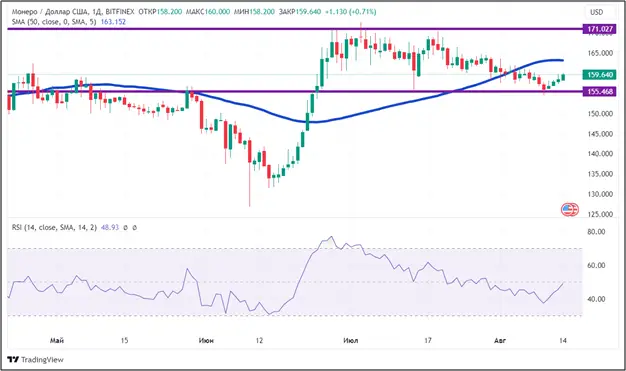The width and height of the screenshot is (626, 371).
Task: Click the BITFINEX exchange label
Action: coord(120,12)
